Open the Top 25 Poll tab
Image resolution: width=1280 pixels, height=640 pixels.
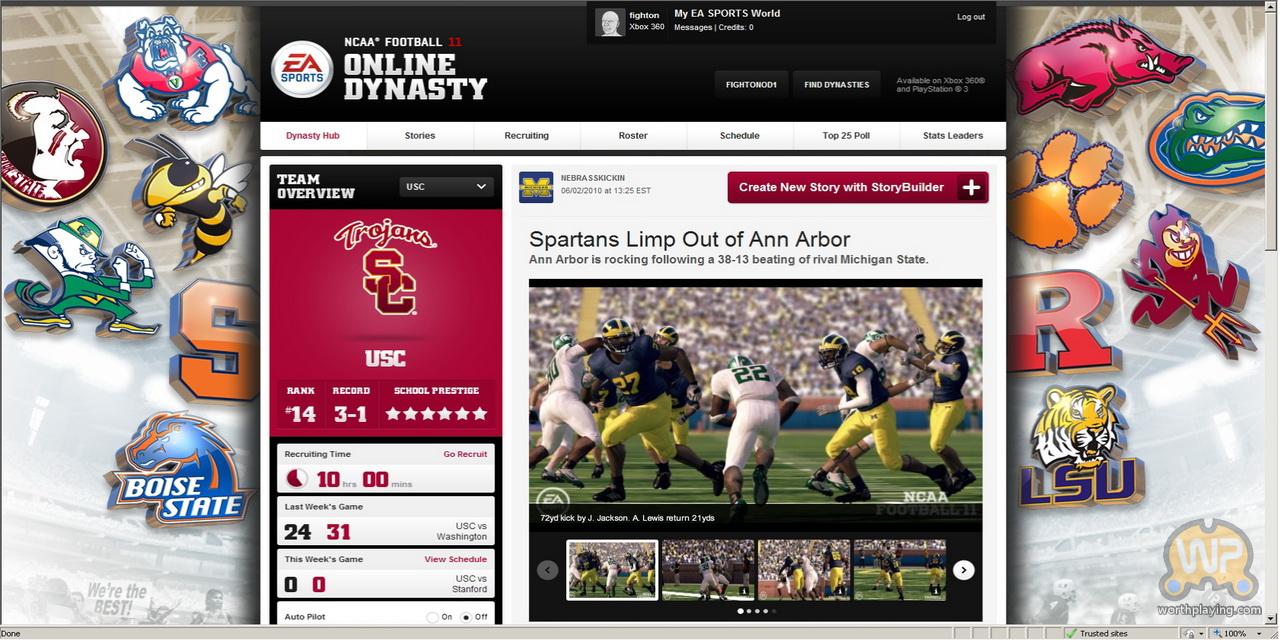(x=846, y=136)
